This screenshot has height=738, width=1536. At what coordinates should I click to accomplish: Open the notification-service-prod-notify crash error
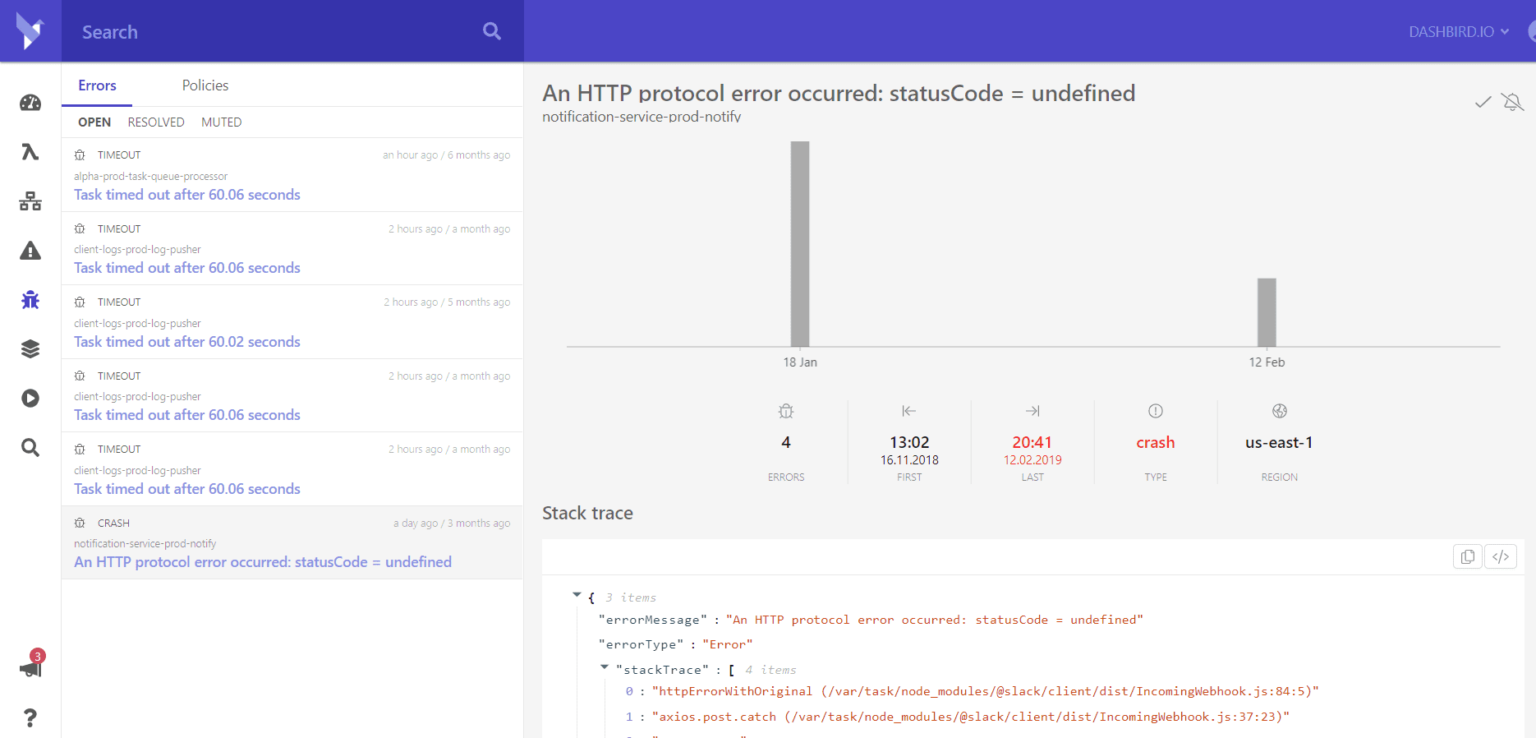[263, 561]
